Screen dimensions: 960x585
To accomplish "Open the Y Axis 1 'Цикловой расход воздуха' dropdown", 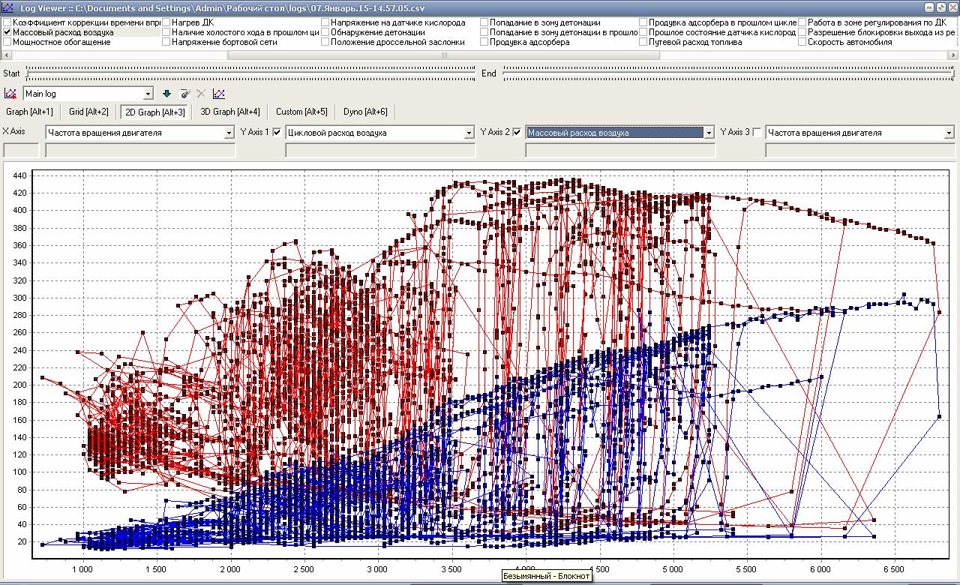I will [x=469, y=132].
